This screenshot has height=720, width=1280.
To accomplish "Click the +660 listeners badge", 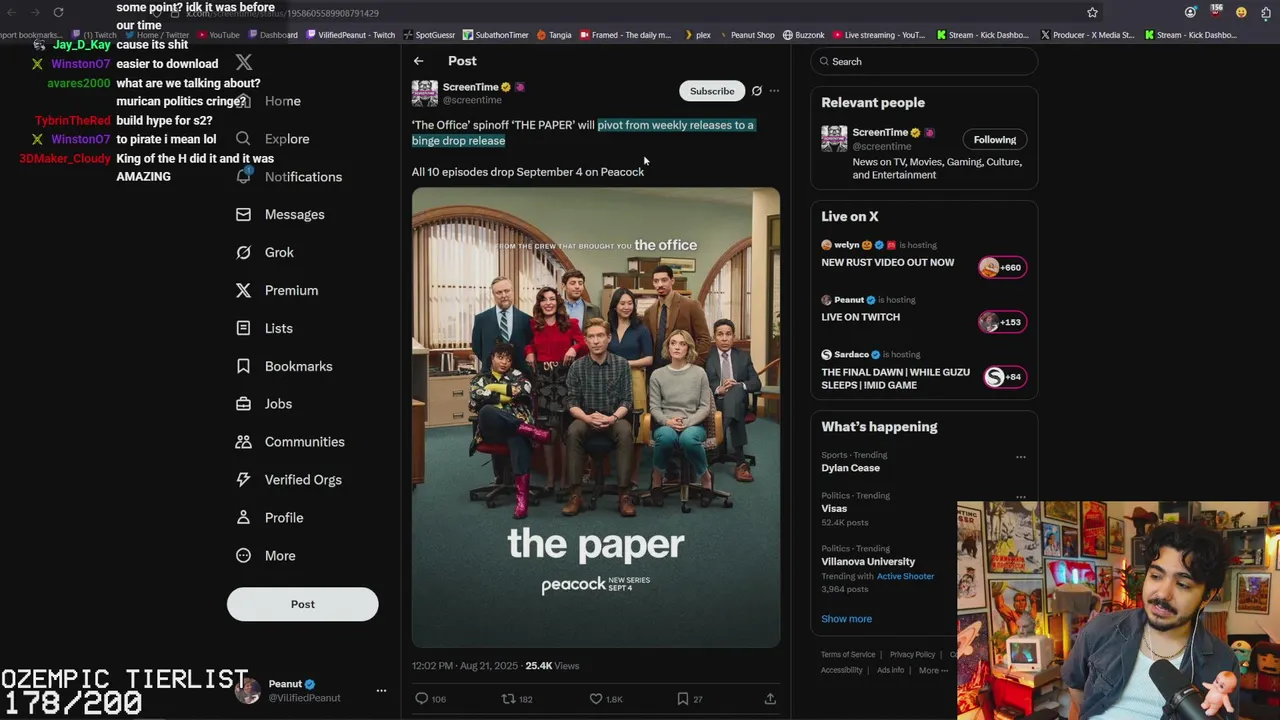I will tap(1002, 267).
